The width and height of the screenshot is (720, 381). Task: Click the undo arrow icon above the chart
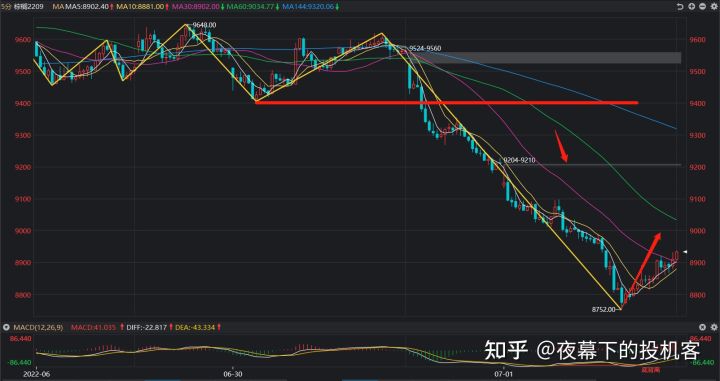[x=681, y=7]
